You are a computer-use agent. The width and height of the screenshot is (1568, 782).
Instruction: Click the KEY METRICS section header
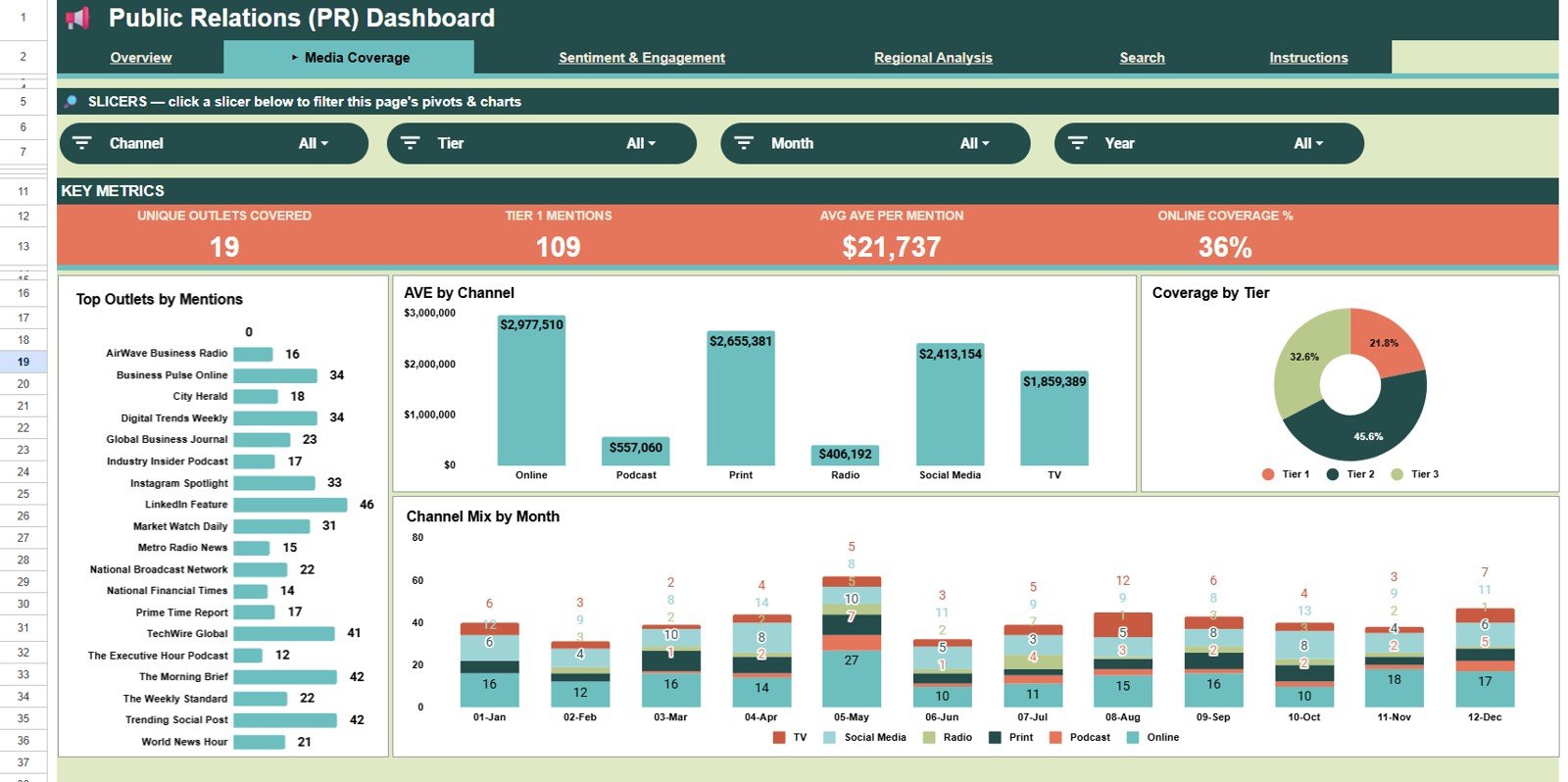click(113, 191)
